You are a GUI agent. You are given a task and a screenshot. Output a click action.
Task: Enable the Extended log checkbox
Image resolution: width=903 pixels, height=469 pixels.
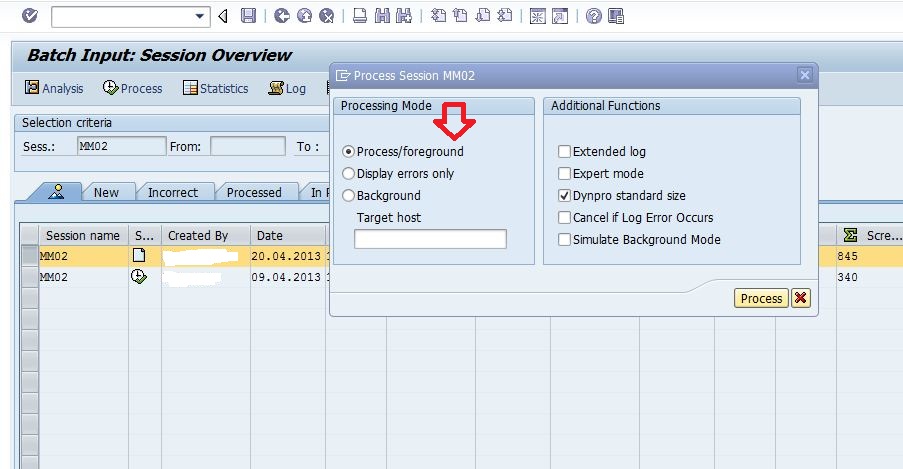(x=564, y=152)
